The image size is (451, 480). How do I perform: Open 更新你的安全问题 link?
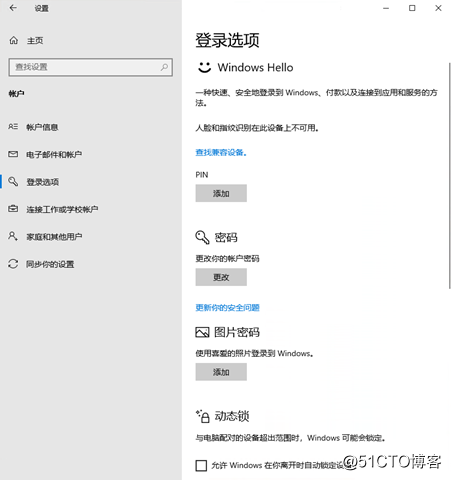click(x=227, y=307)
